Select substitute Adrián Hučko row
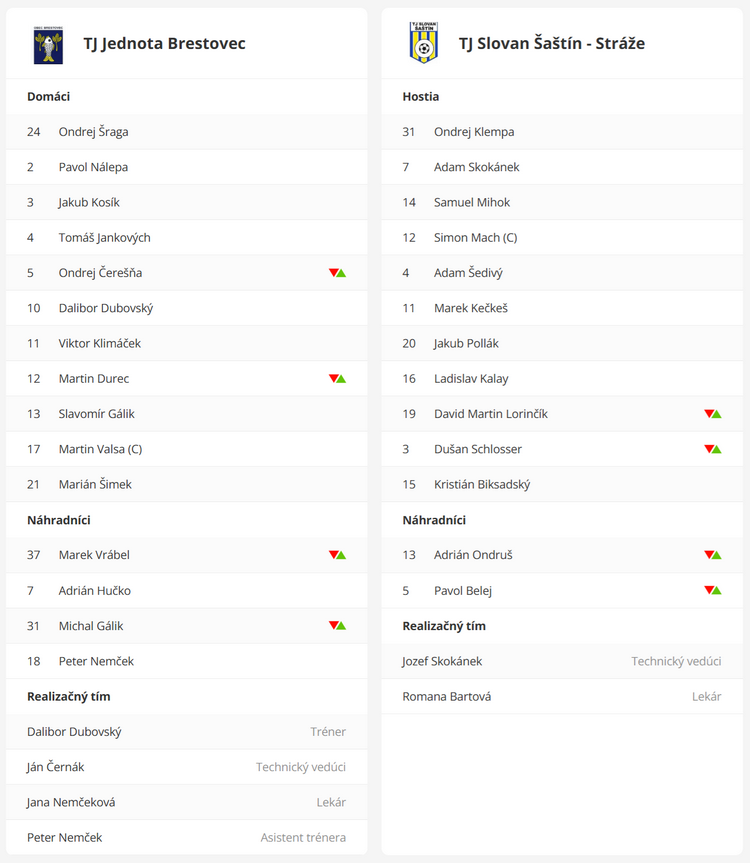The width and height of the screenshot is (750, 863). (187, 591)
